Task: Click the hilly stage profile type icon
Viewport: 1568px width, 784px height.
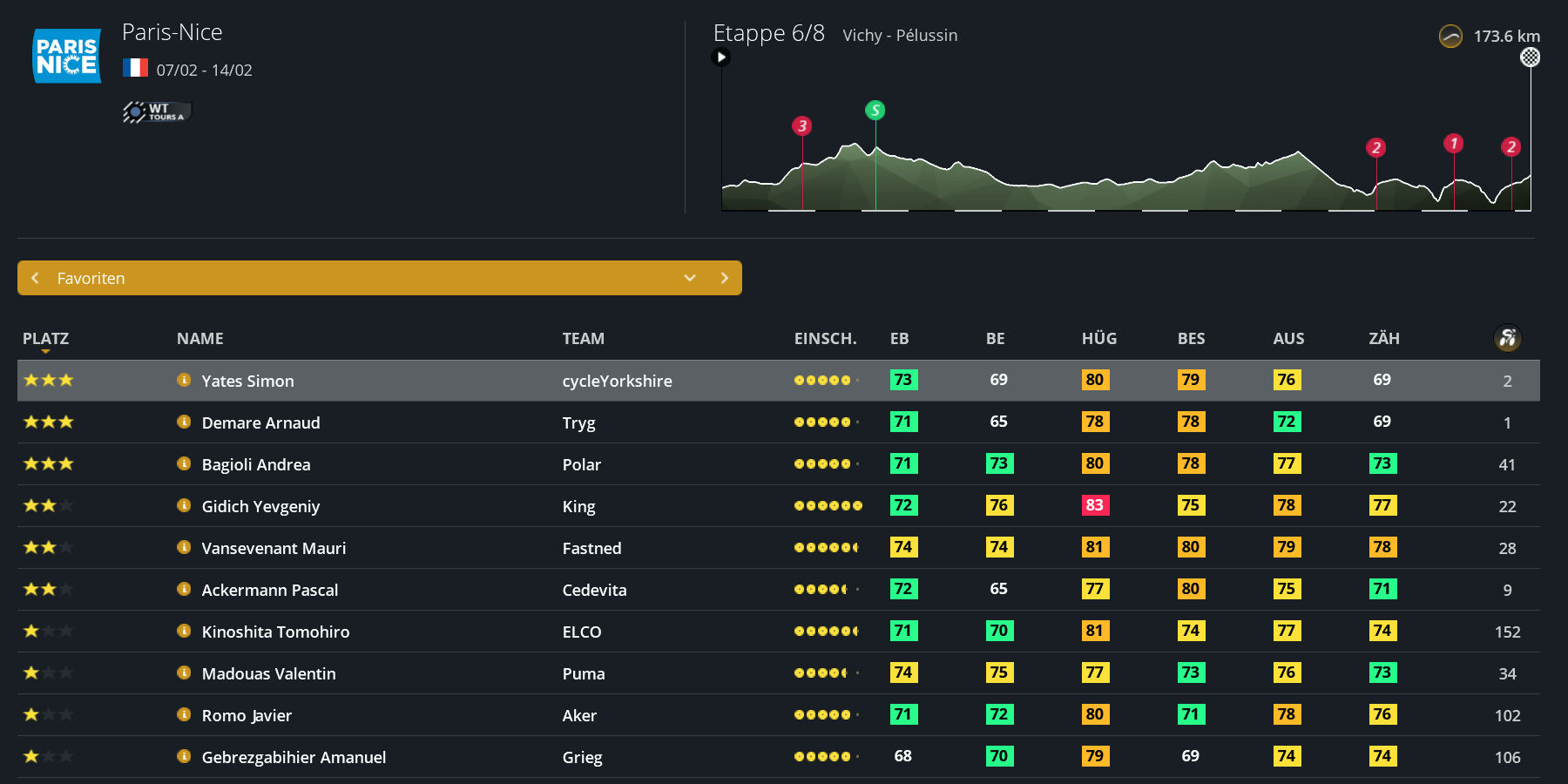Action: [1450, 37]
